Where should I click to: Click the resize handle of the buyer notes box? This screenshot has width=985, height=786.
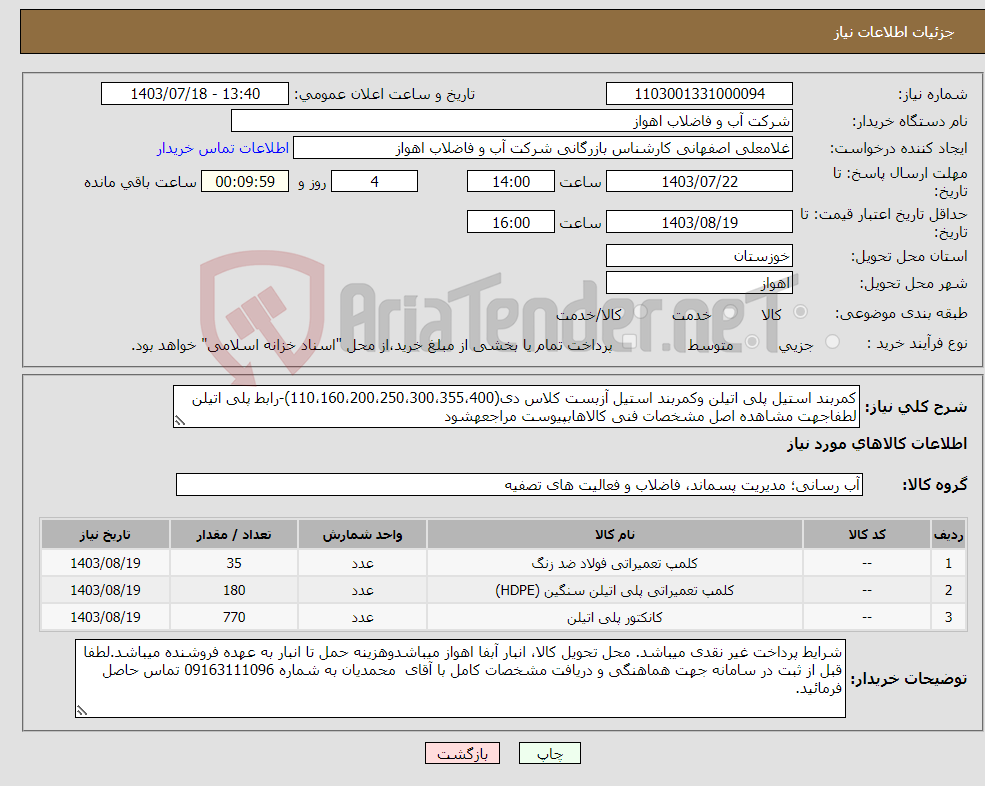(x=82, y=711)
